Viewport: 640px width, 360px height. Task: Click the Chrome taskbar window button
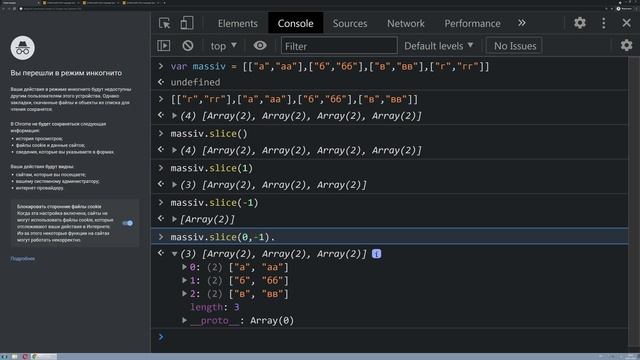click(x=44, y=356)
